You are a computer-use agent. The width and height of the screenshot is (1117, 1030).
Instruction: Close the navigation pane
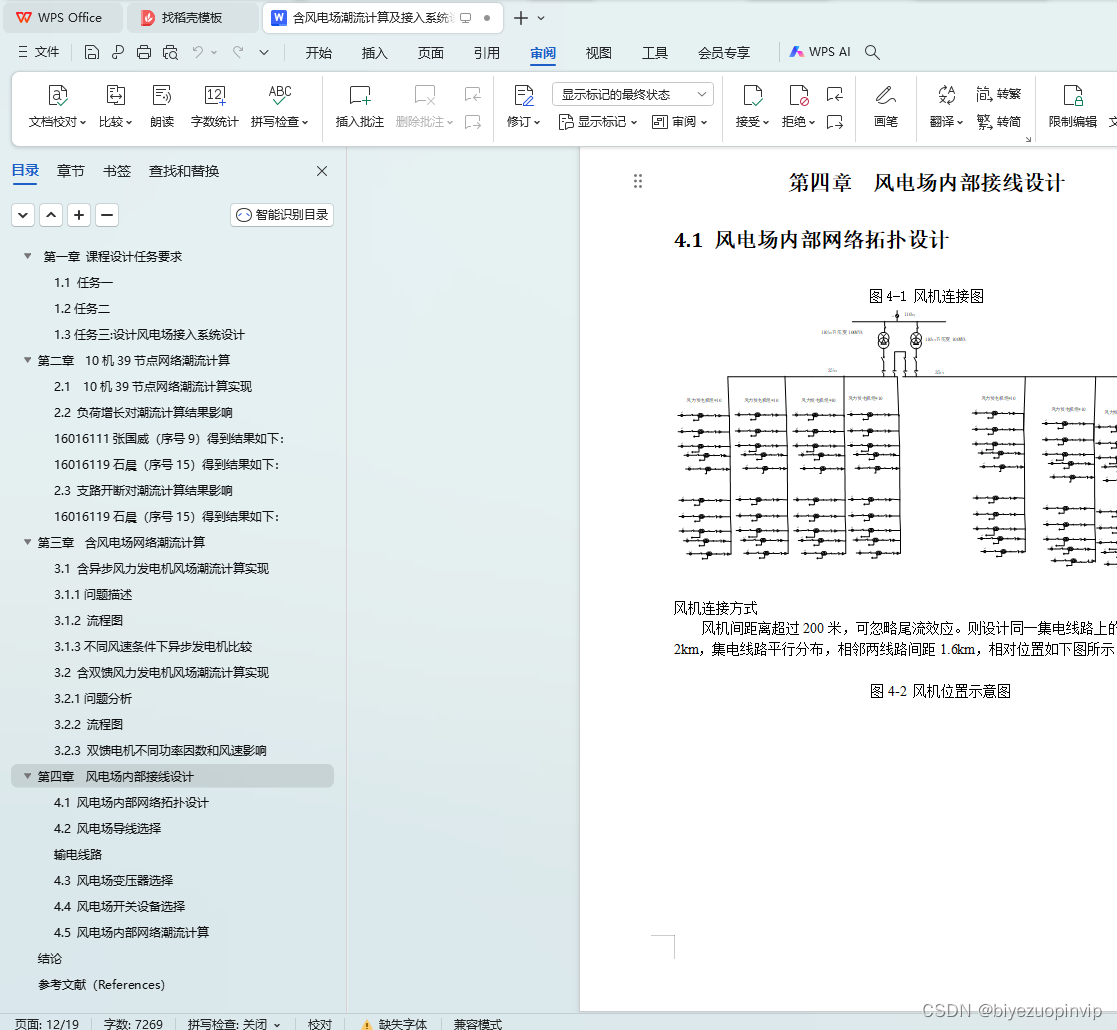coord(322,171)
